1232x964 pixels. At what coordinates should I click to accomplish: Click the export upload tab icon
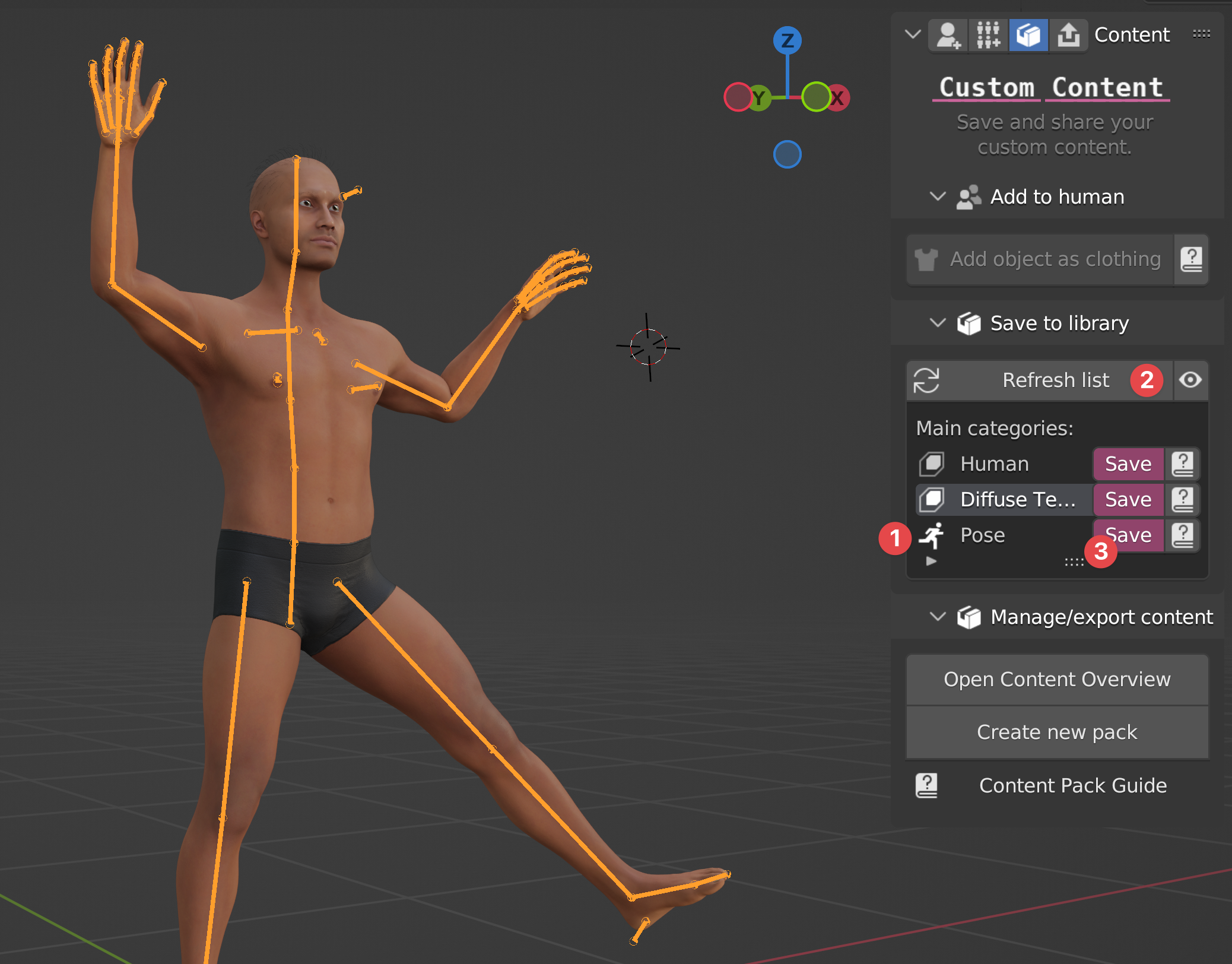pos(1068,36)
